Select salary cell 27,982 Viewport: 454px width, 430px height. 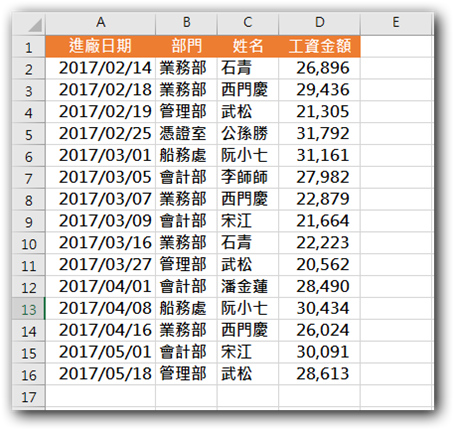319,177
